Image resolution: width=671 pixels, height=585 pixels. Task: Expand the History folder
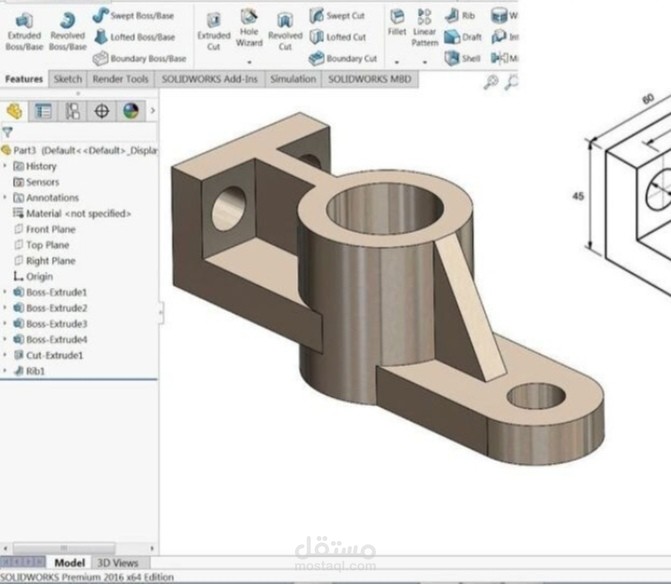pos(5,166)
